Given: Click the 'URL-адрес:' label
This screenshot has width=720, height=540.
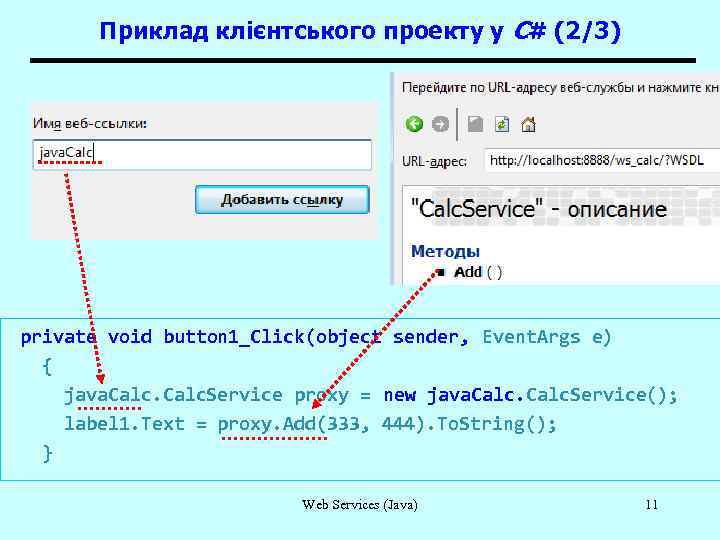Looking at the screenshot, I should 434,161.
